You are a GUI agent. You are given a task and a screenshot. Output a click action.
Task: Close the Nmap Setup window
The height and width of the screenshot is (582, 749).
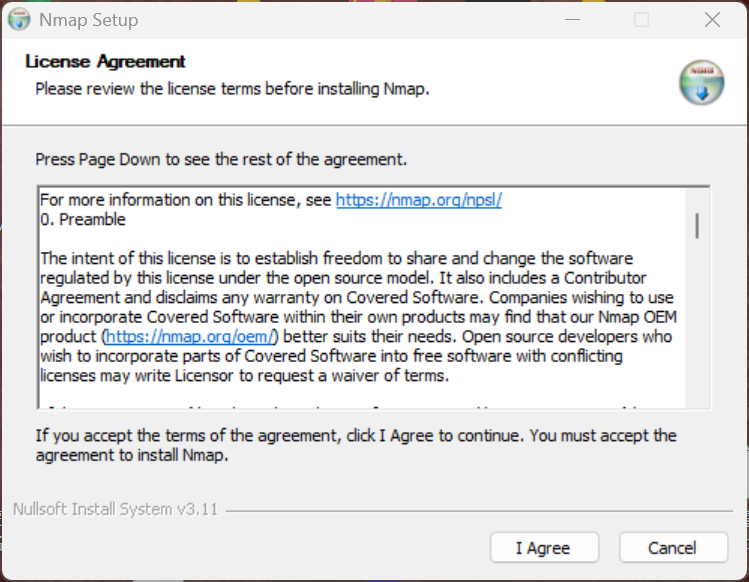tap(712, 20)
